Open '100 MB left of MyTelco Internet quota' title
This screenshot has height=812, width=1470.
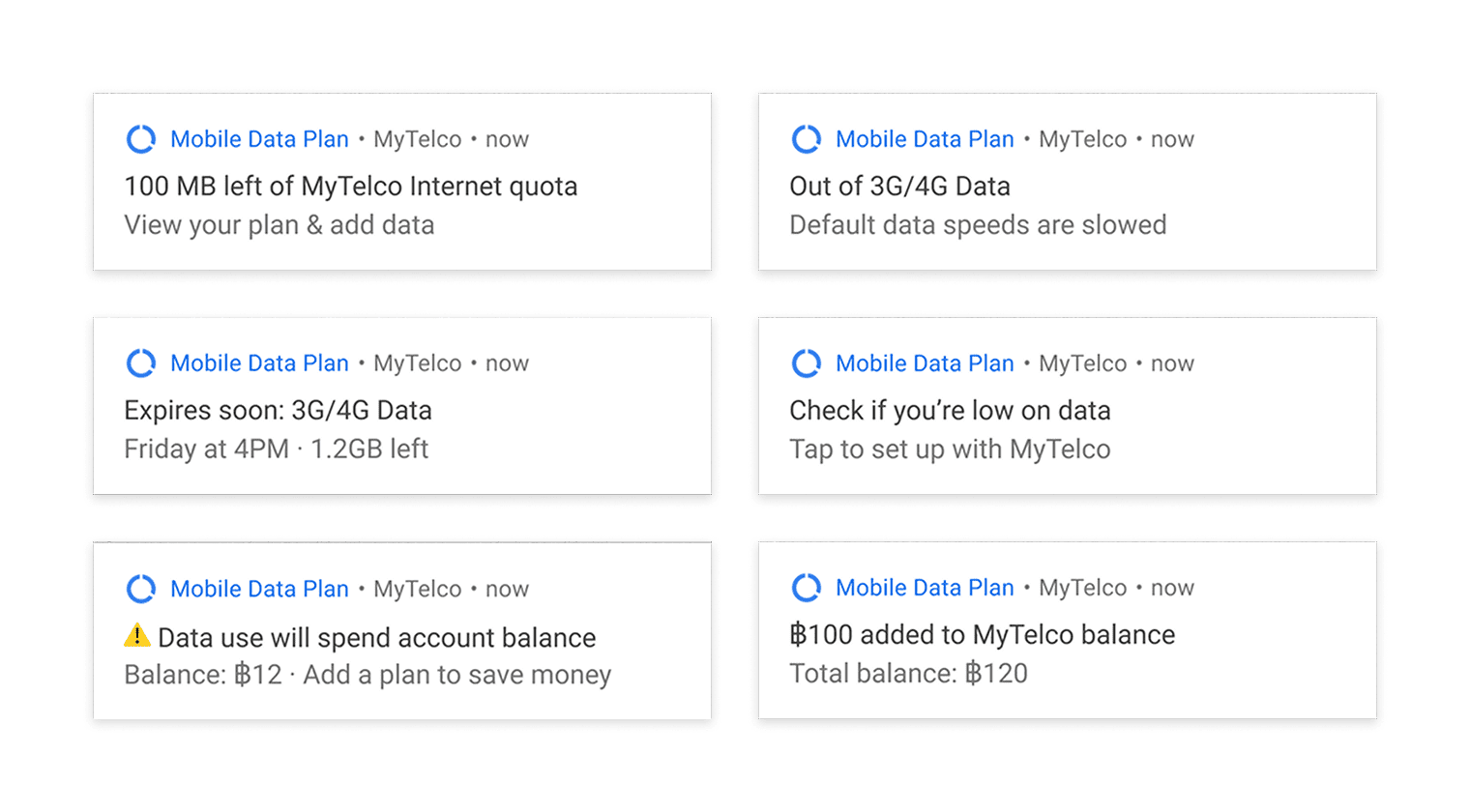click(351, 187)
